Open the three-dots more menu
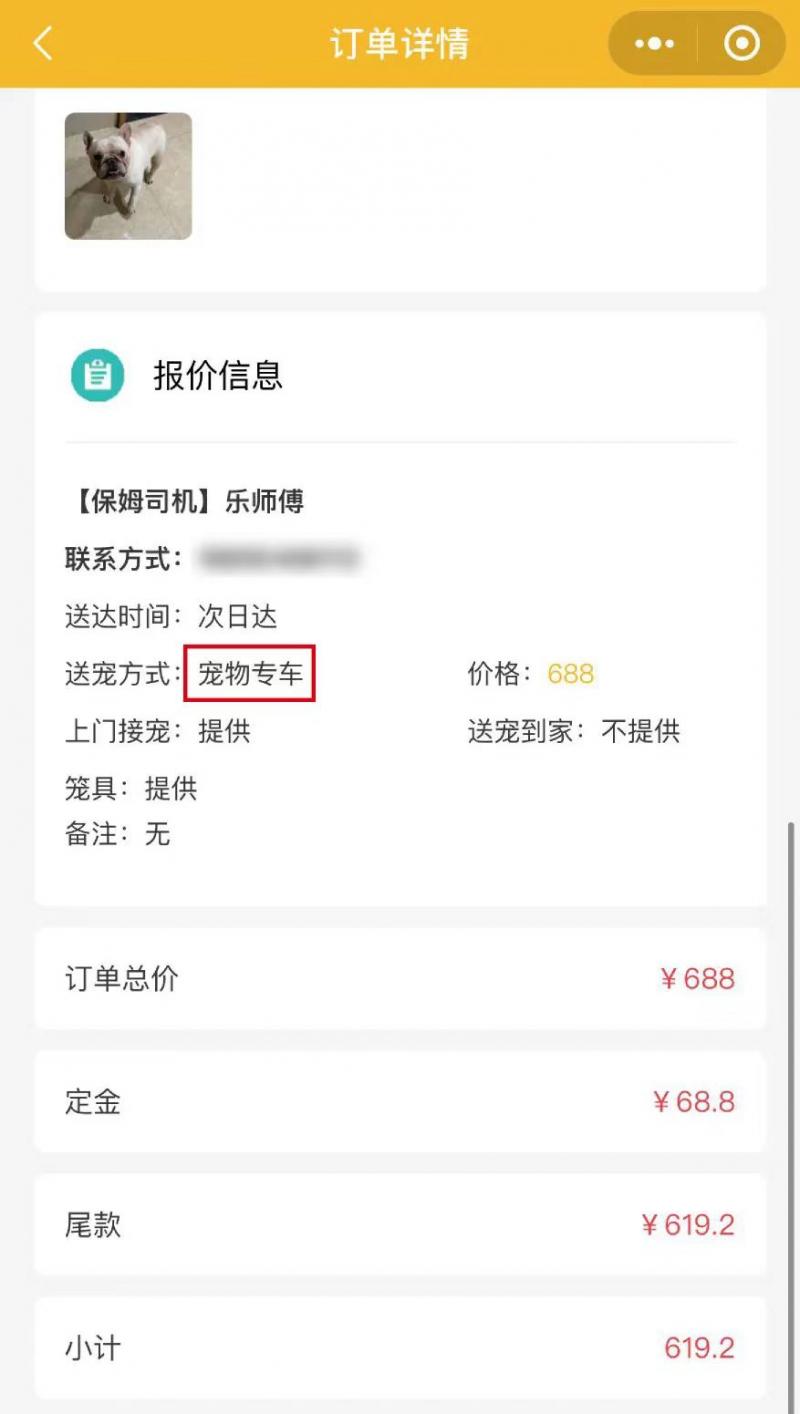Image resolution: width=800 pixels, height=1414 pixels. click(x=654, y=44)
